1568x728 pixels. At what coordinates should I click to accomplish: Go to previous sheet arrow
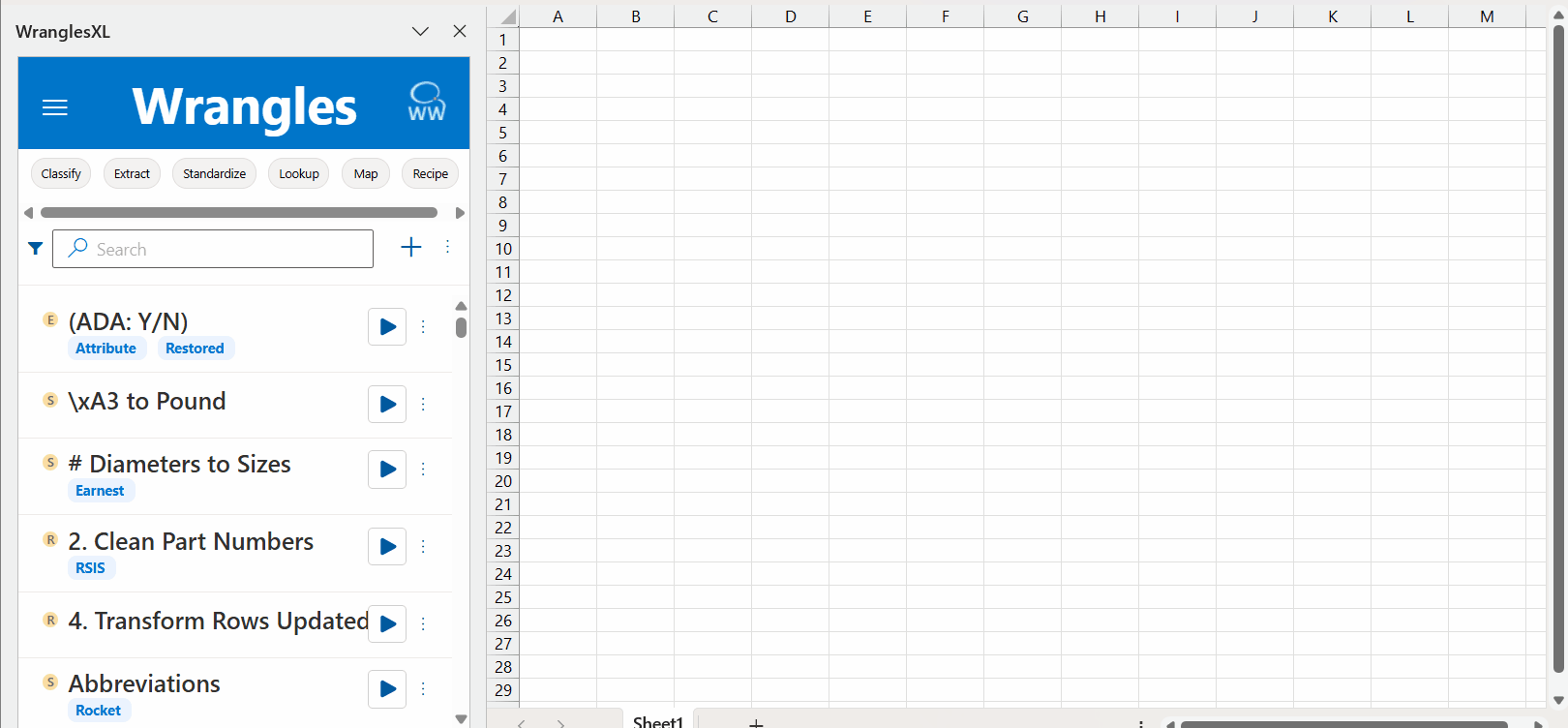(522, 723)
